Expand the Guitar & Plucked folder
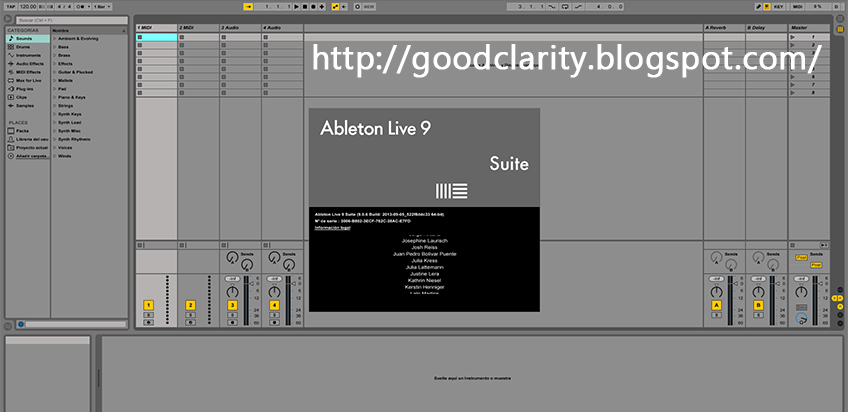Screen dimensions: 848x412 [x=55, y=72]
